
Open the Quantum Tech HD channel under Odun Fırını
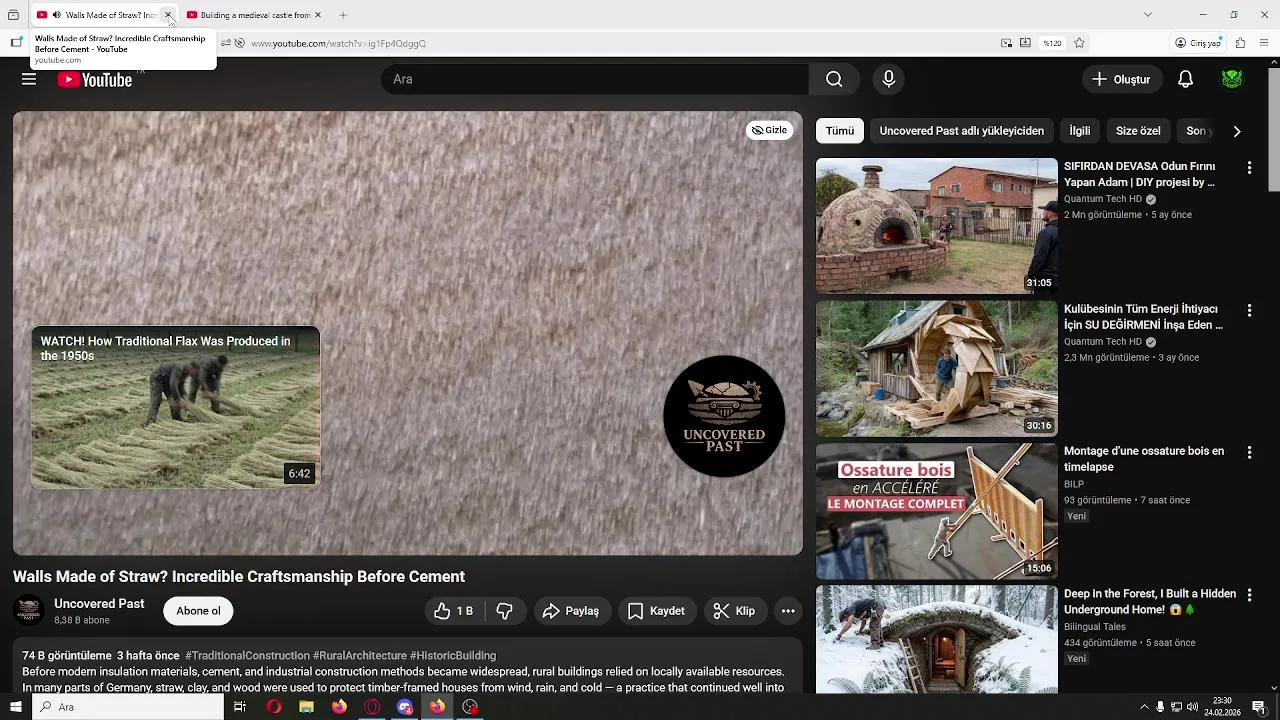point(1103,199)
